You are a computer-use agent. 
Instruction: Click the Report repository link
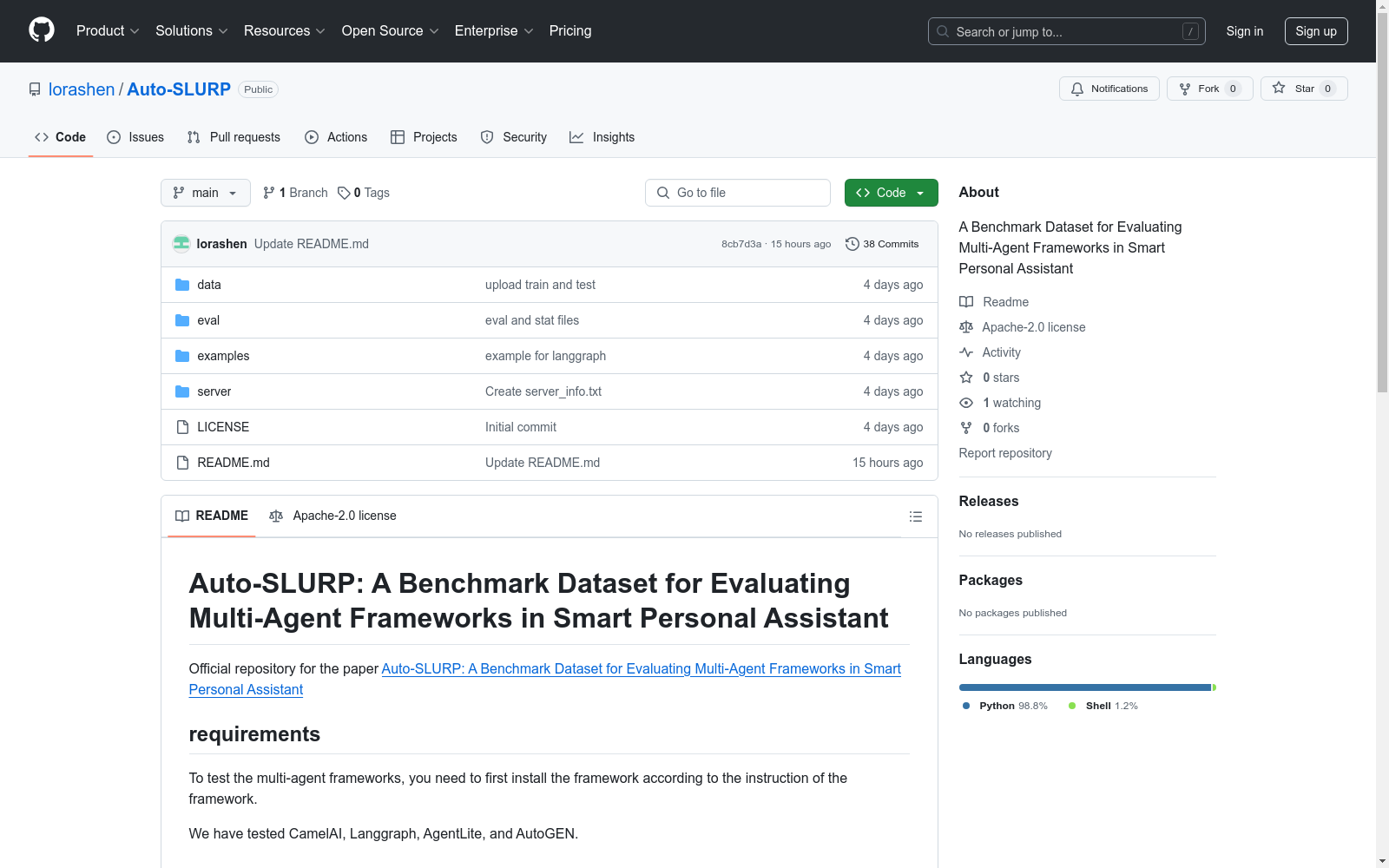point(1005,453)
